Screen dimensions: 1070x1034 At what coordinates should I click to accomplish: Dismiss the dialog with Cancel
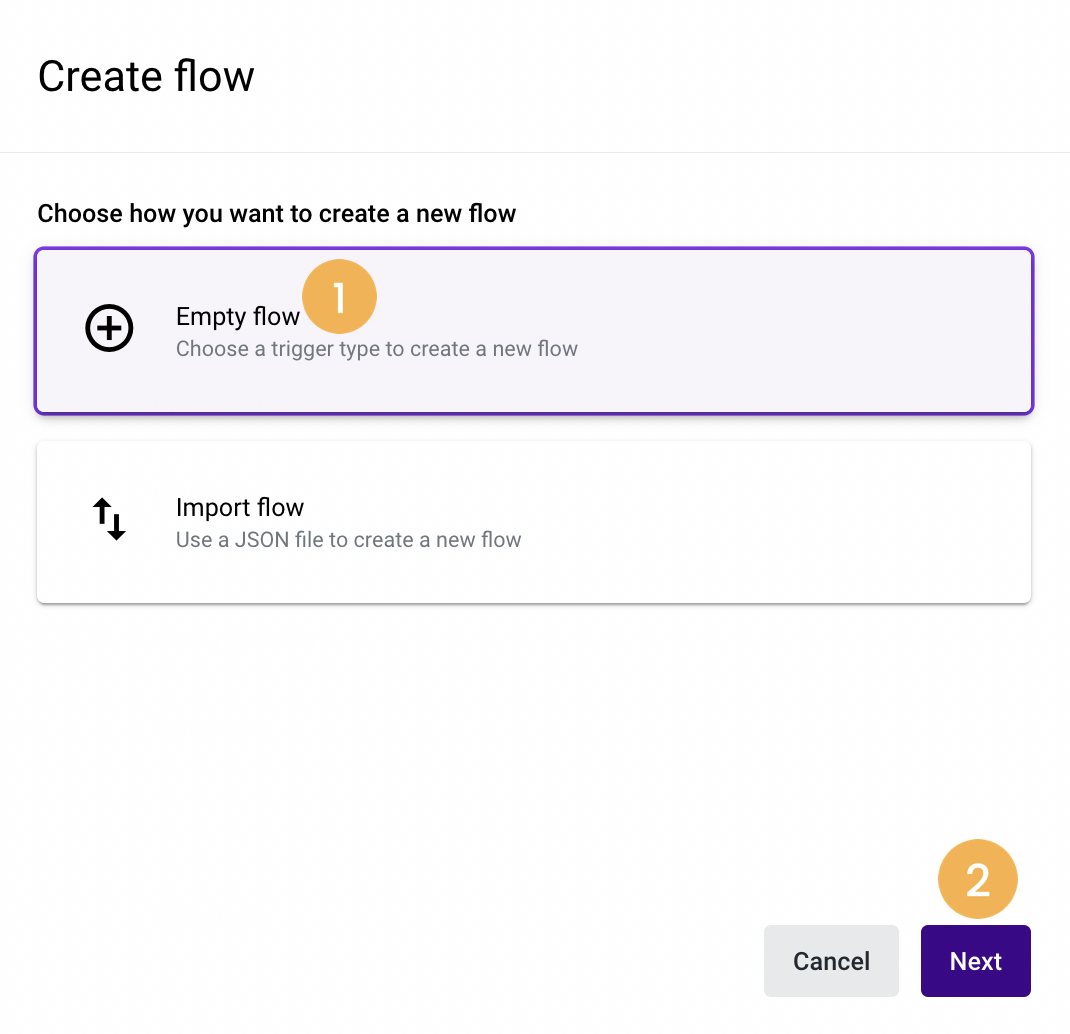[831, 961]
